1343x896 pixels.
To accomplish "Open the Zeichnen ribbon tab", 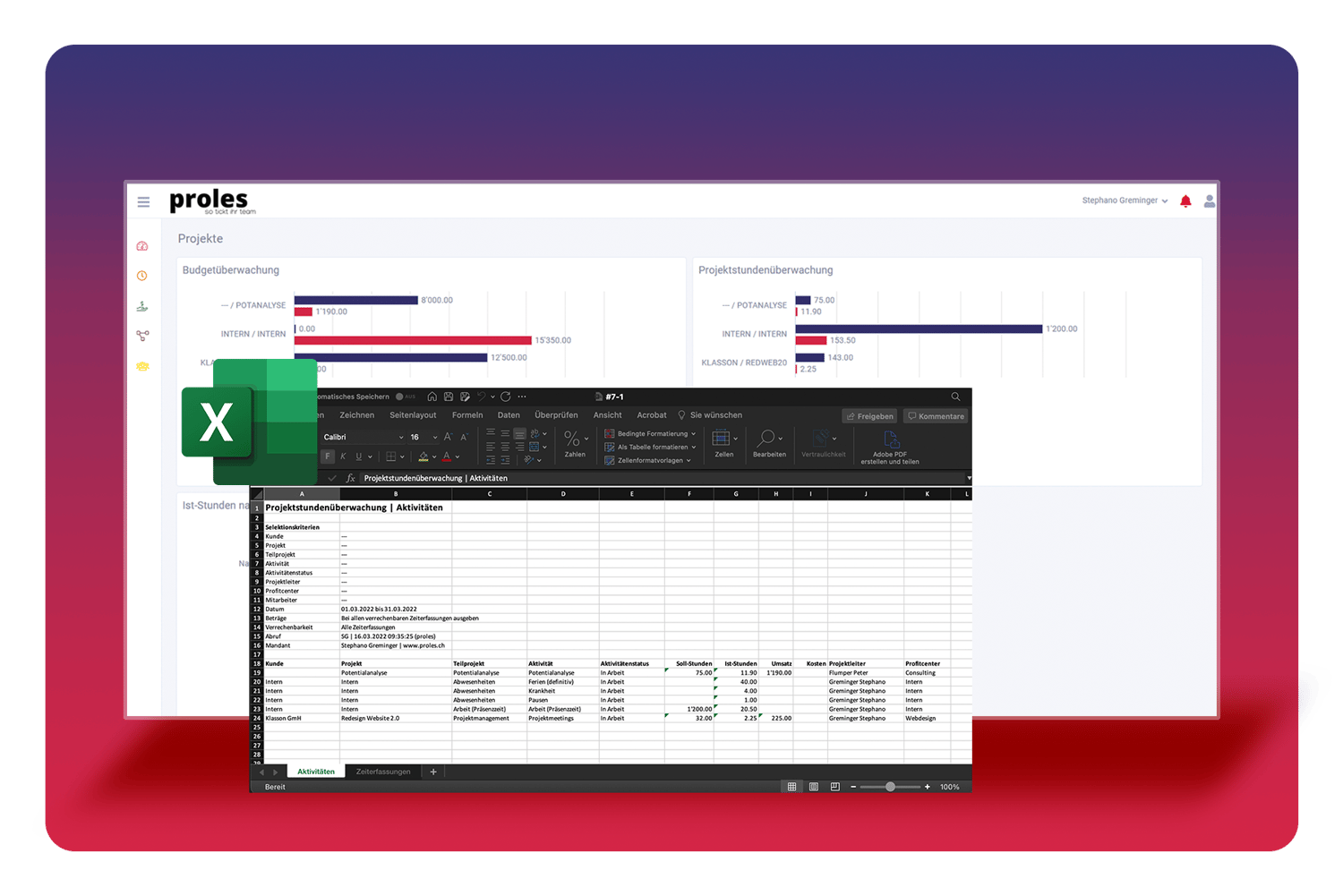I will (356, 415).
